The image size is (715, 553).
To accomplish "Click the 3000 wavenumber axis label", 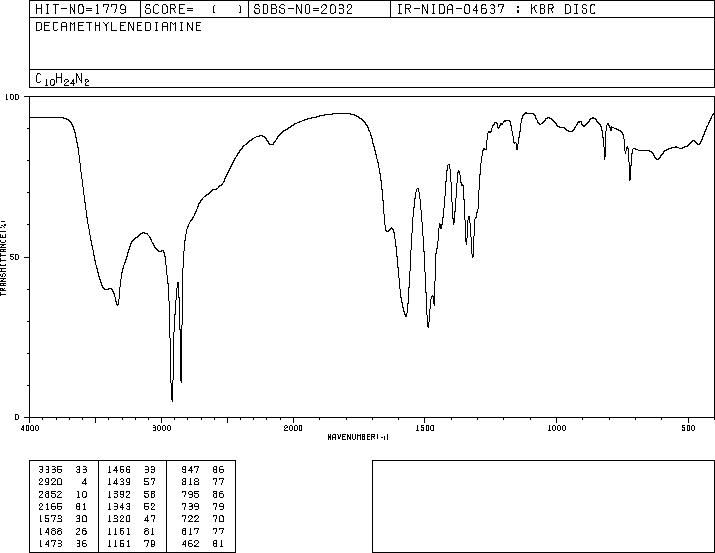I will pyautogui.click(x=161, y=428).
